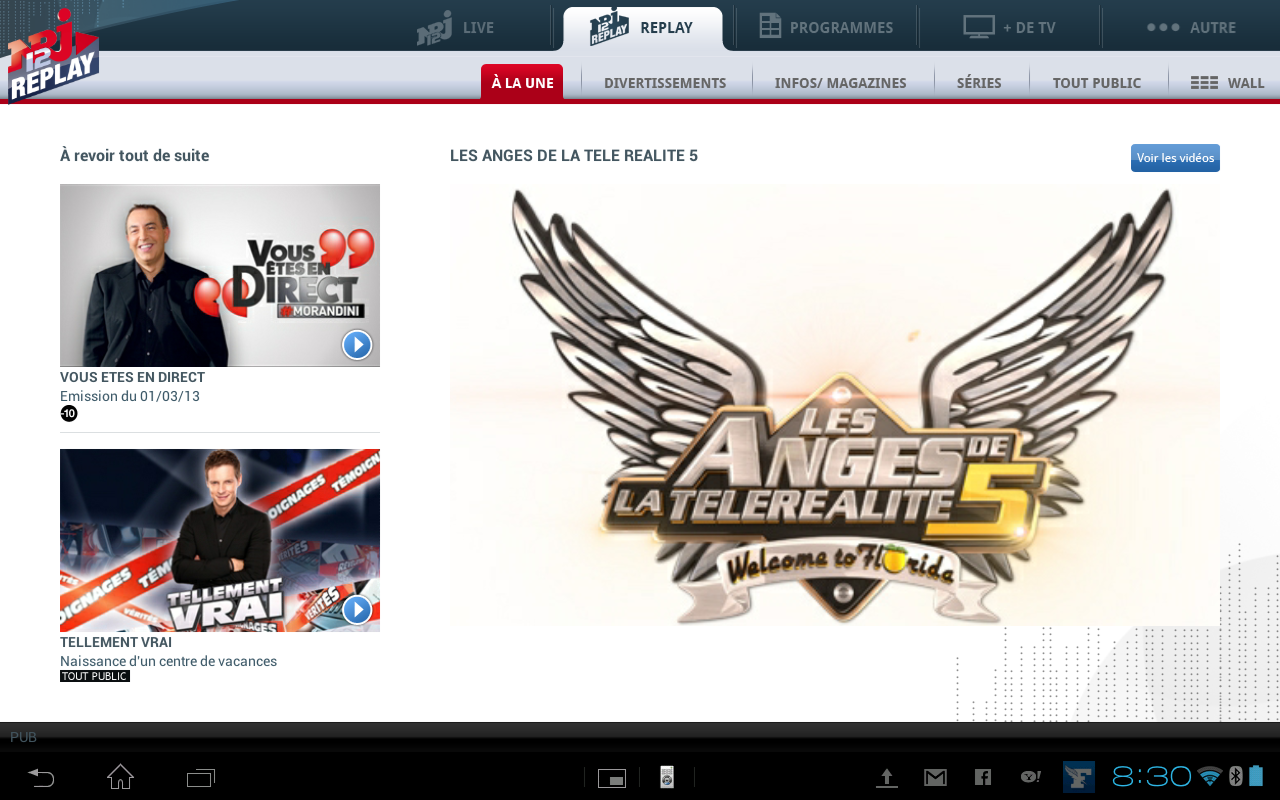Image resolution: width=1280 pixels, height=800 pixels.
Task: Switch to the Wall grid view
Action: 1227,83
